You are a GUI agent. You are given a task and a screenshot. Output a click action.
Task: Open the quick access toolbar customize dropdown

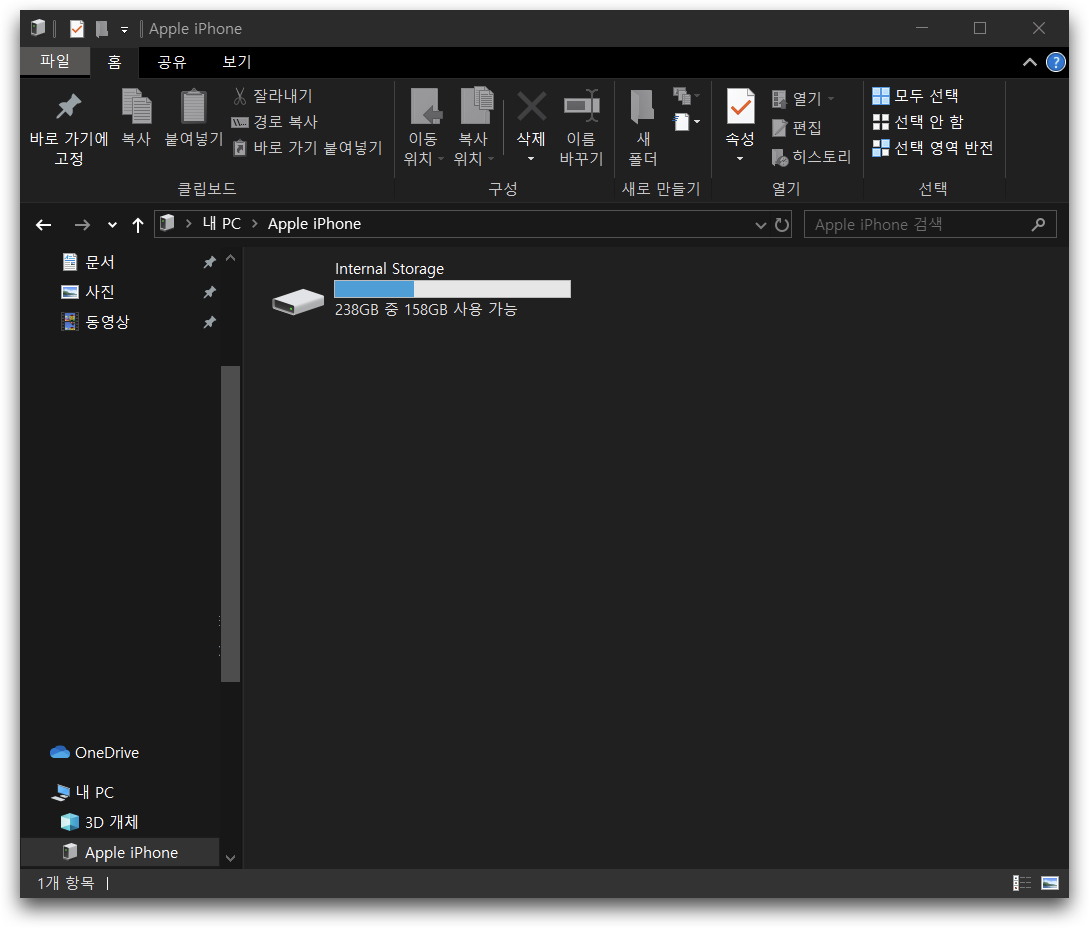click(124, 29)
